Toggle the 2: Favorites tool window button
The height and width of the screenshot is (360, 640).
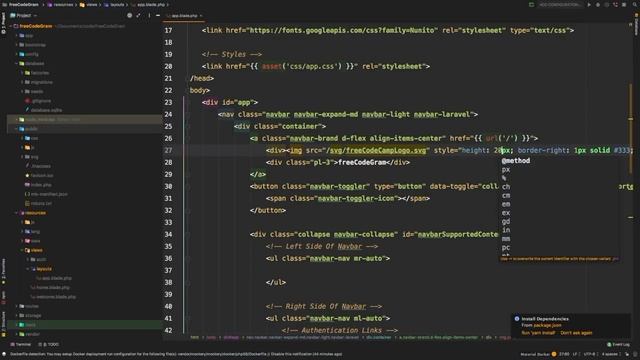click(x=3, y=271)
